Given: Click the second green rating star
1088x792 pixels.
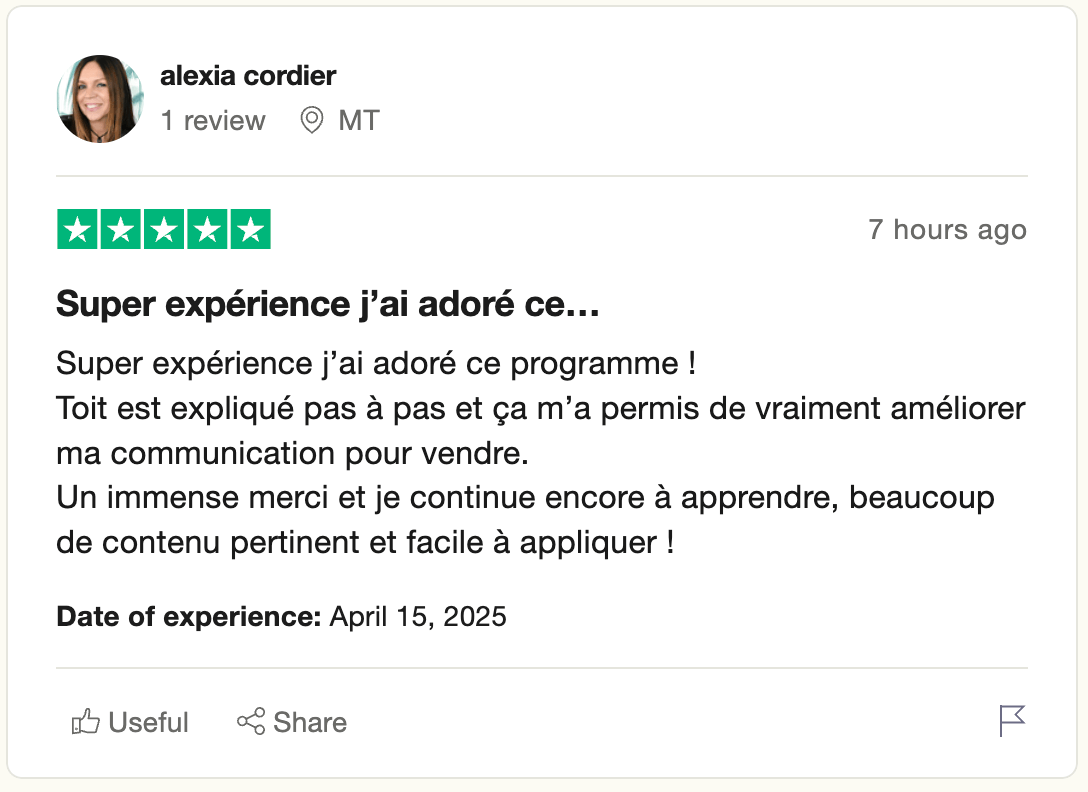Looking at the screenshot, I should (x=120, y=230).
